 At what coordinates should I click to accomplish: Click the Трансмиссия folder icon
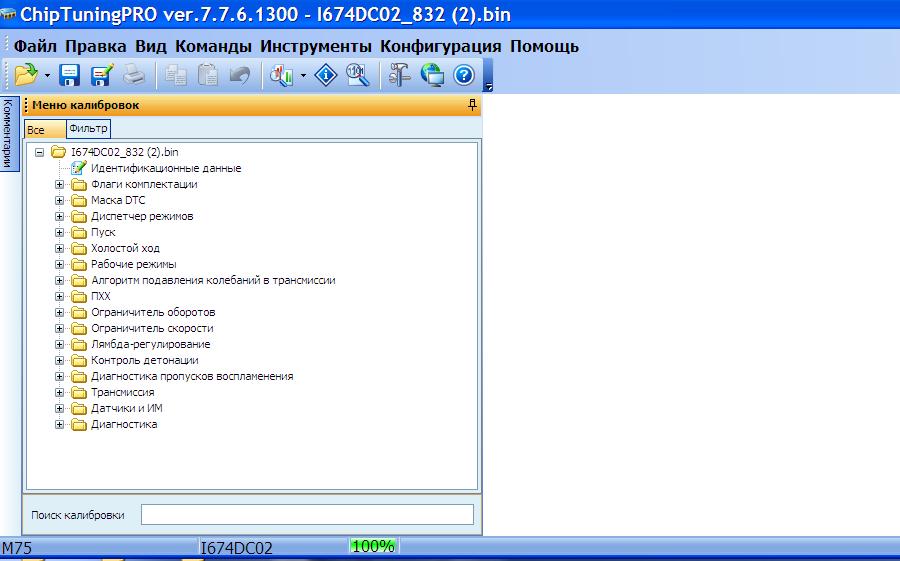79,393
